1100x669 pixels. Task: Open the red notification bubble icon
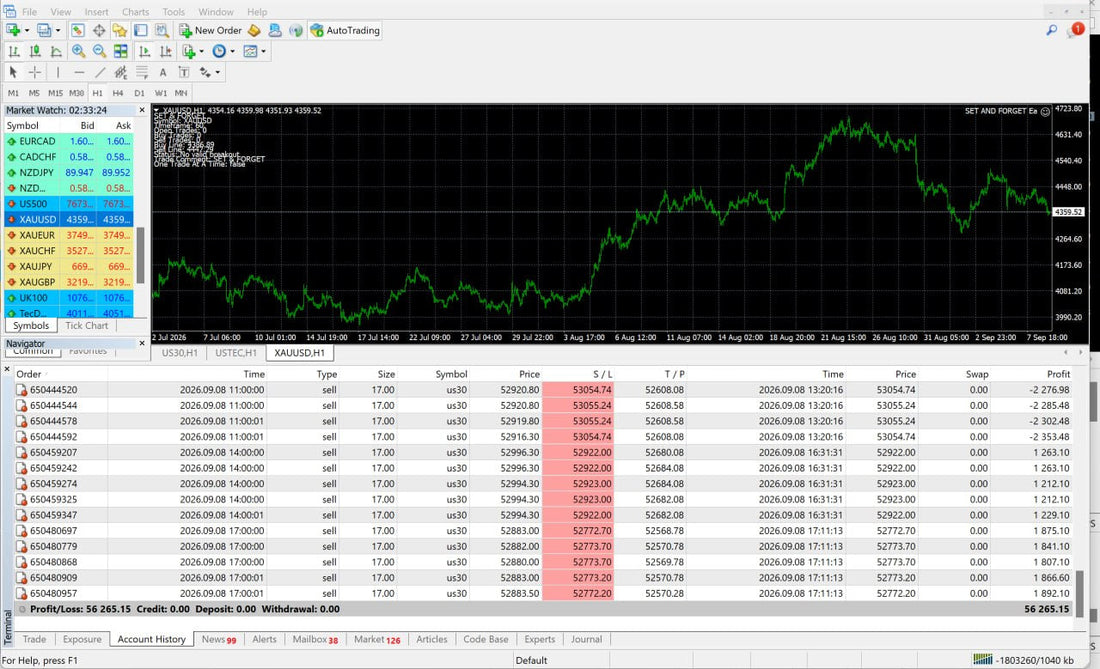tap(1076, 30)
